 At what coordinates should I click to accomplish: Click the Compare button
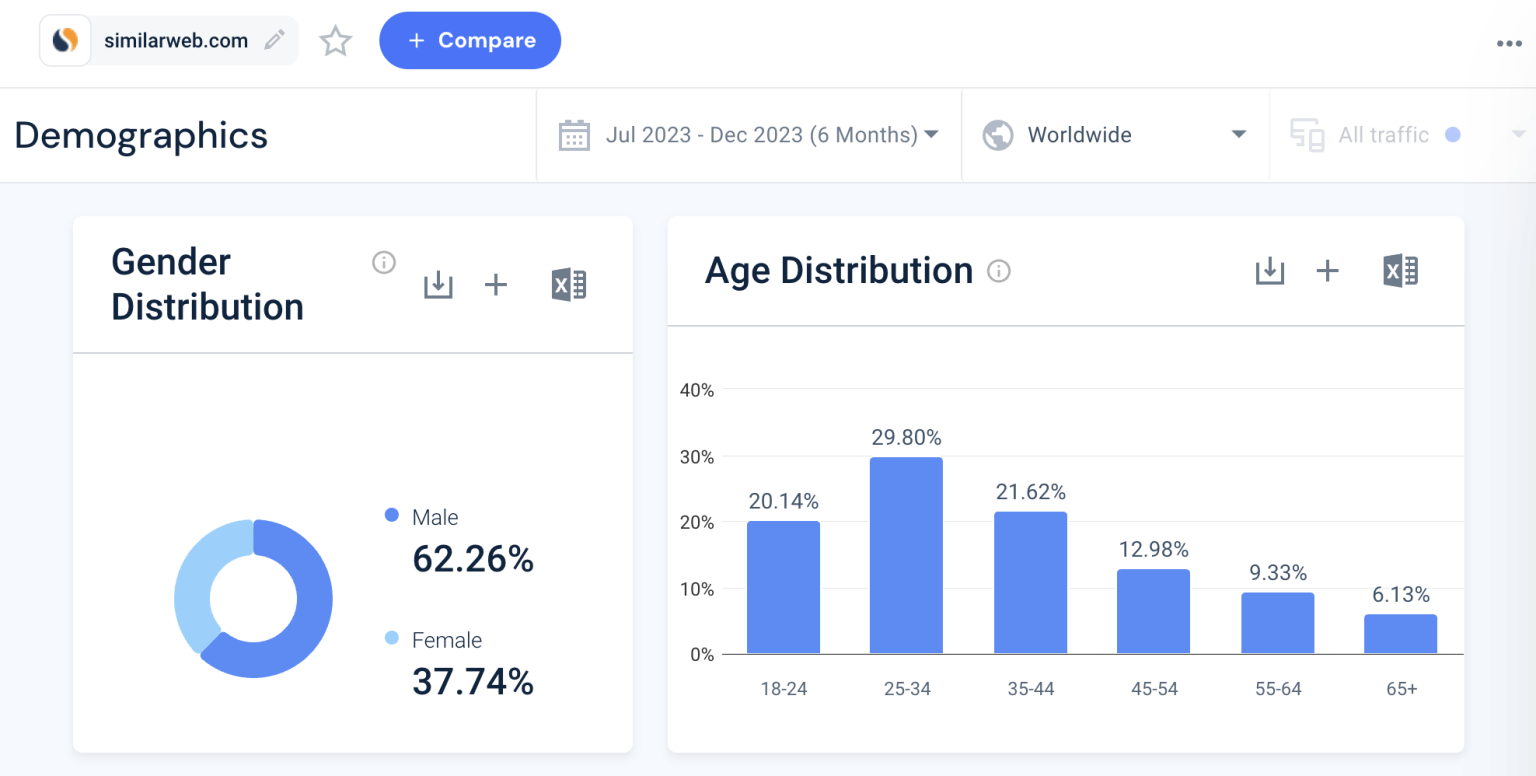(469, 40)
